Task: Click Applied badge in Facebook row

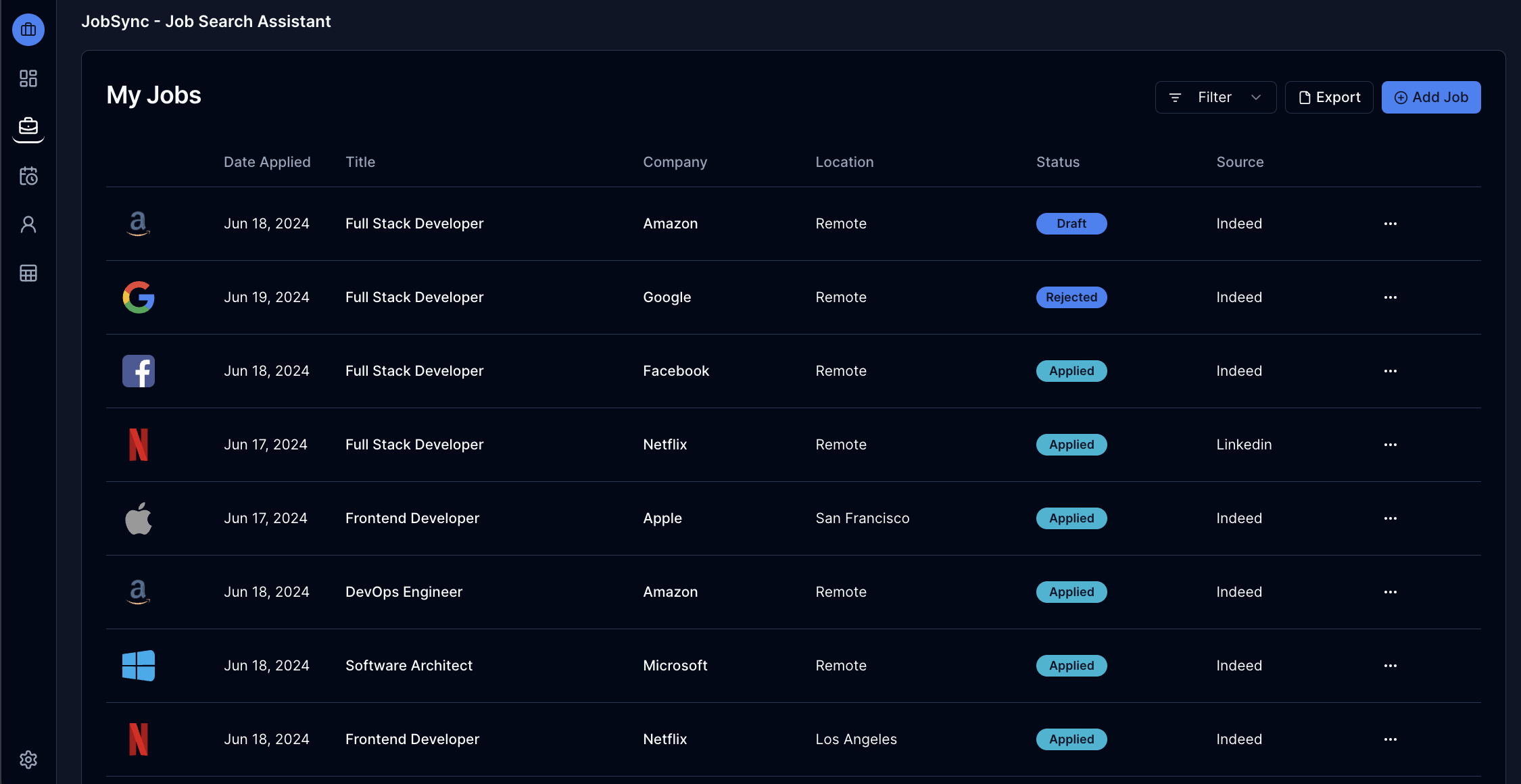Action: 1071,371
